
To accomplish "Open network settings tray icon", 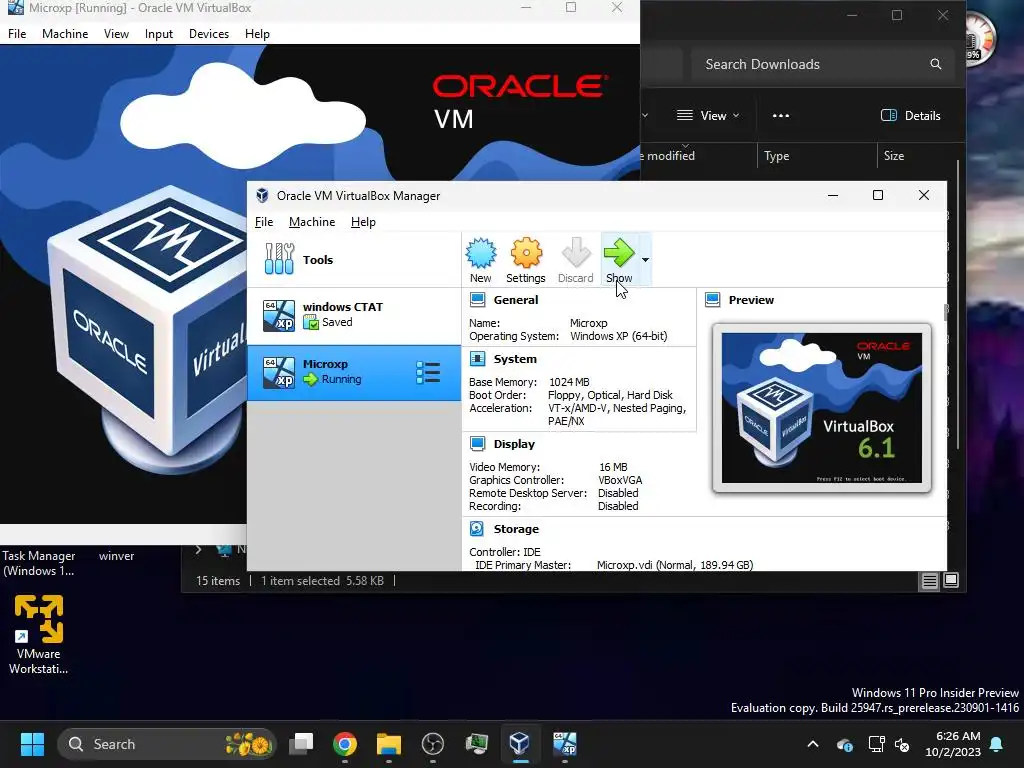I will pyautogui.click(x=876, y=744).
